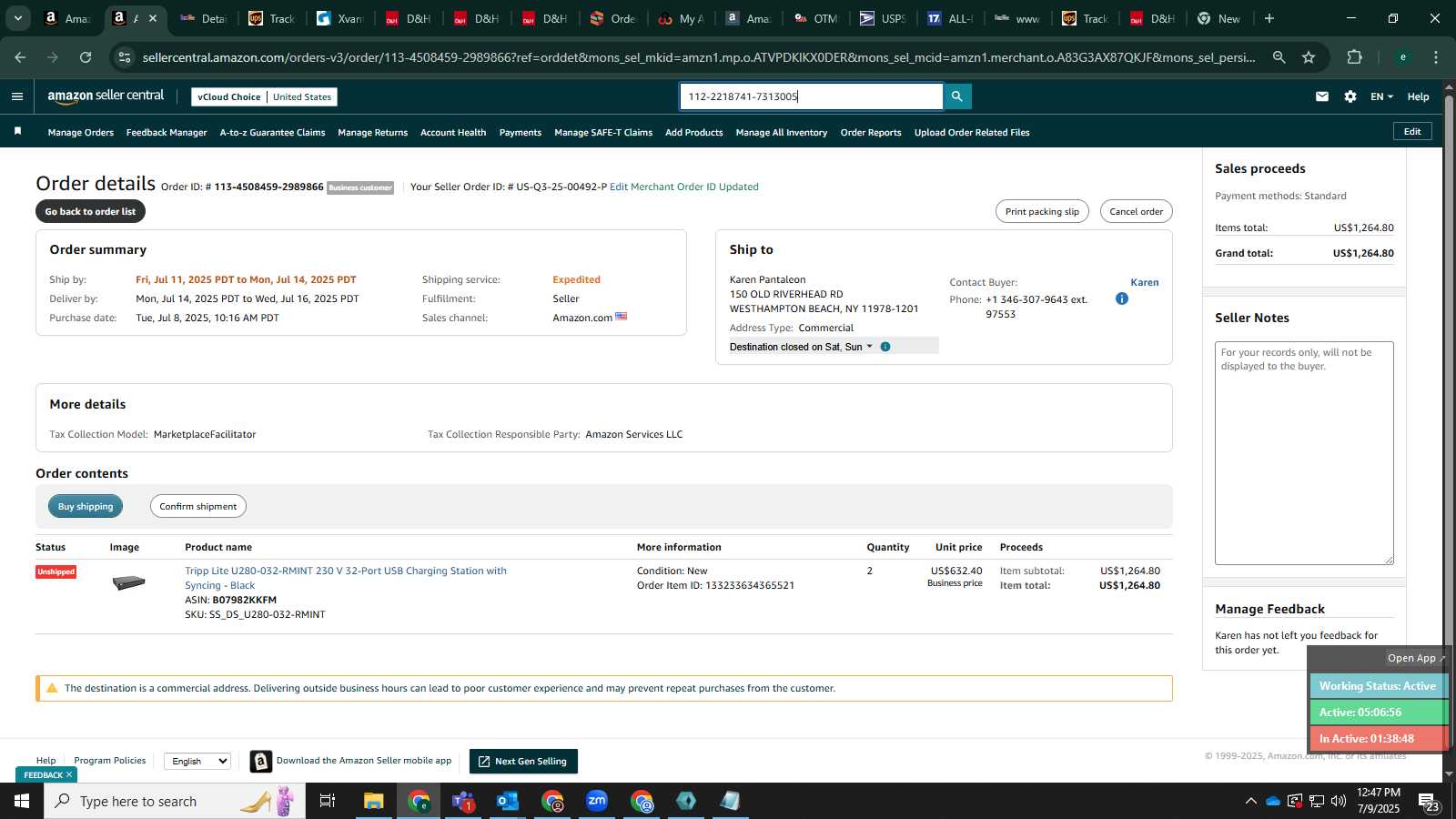Open Account Health menu item
This screenshot has width=1456, height=819.
(453, 133)
